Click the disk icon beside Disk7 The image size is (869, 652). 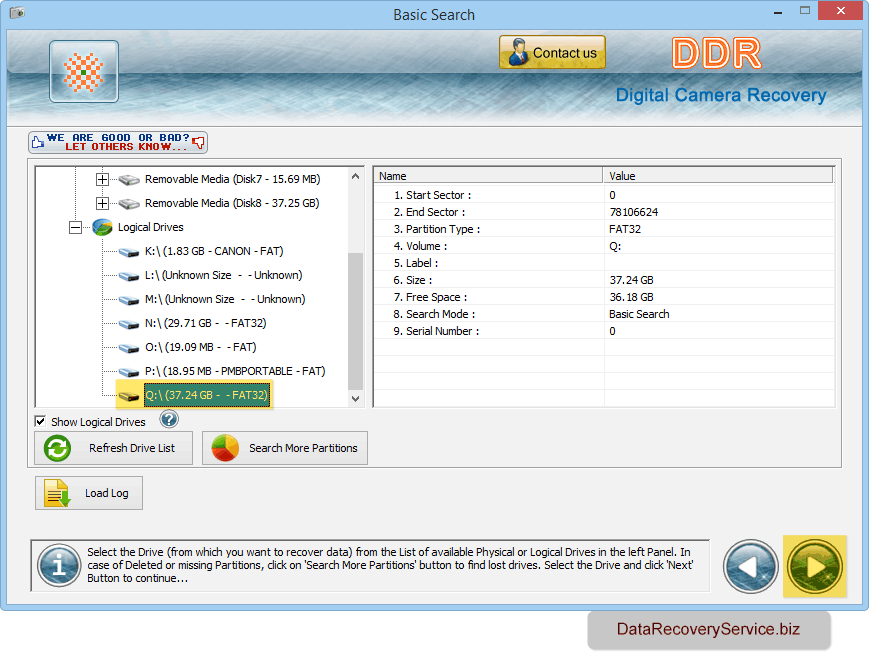point(129,180)
